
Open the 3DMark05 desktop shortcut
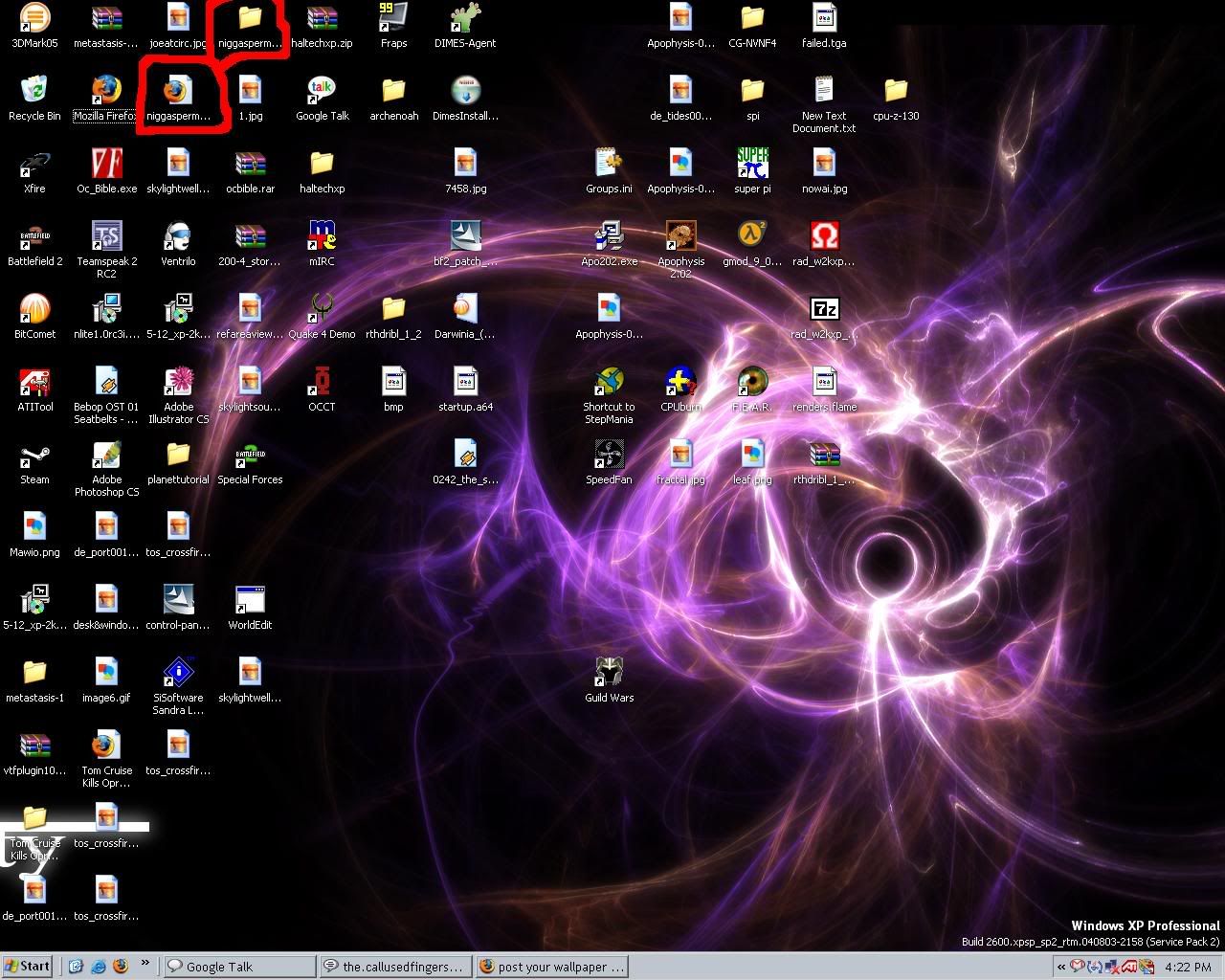point(34,19)
